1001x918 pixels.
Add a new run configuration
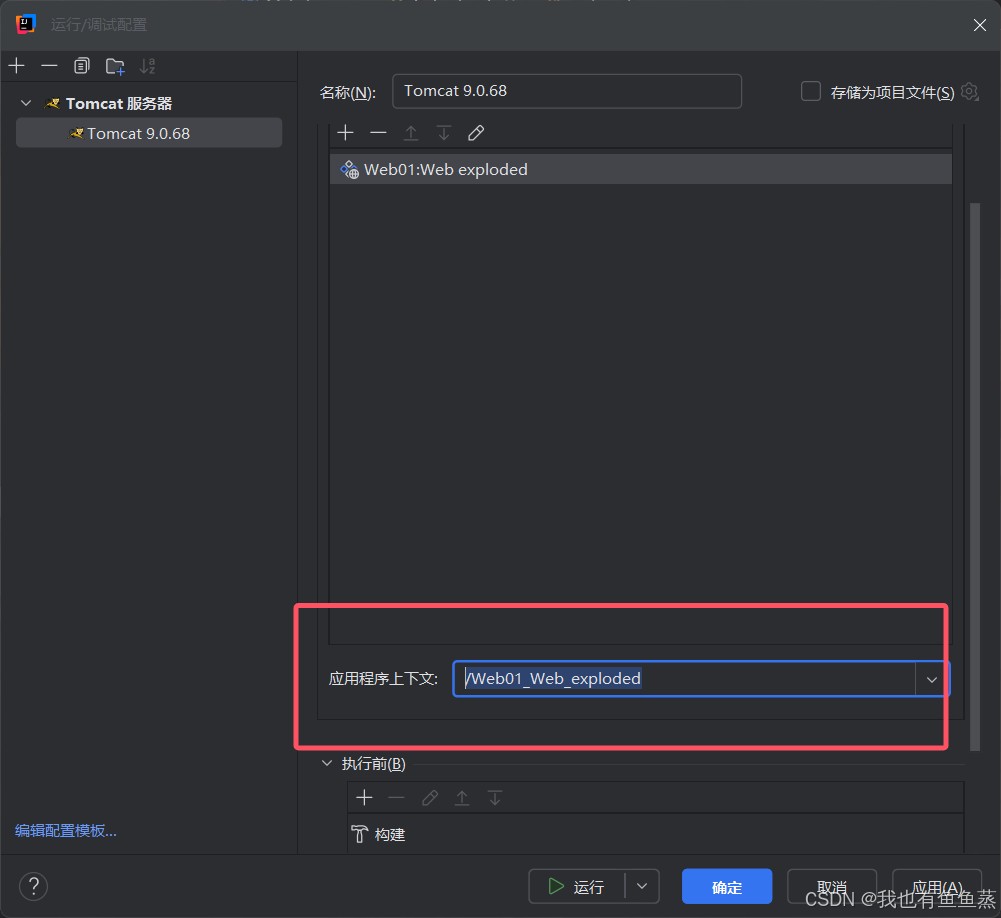point(17,66)
